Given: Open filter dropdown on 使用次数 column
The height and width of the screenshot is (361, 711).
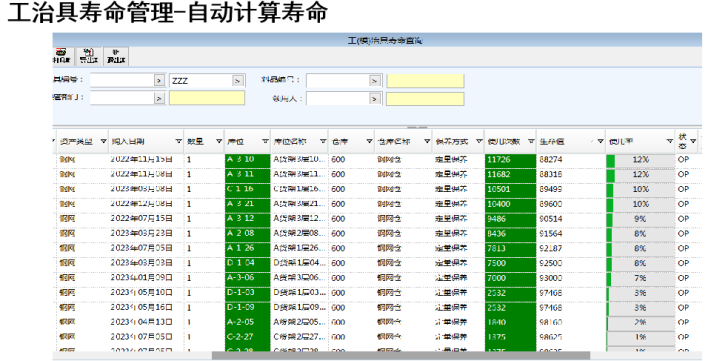Looking at the screenshot, I should (x=531, y=141).
